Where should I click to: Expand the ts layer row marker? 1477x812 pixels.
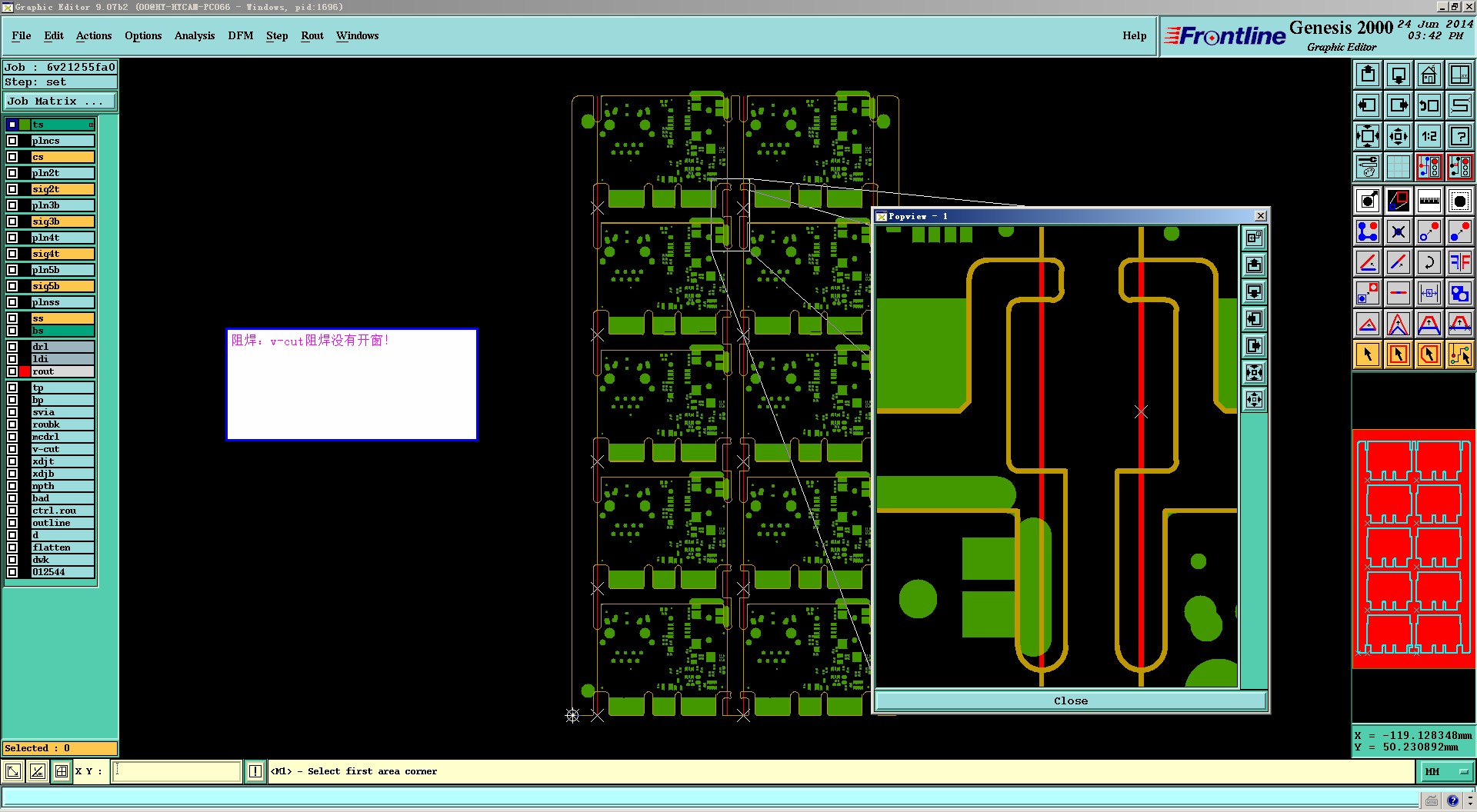pos(91,125)
